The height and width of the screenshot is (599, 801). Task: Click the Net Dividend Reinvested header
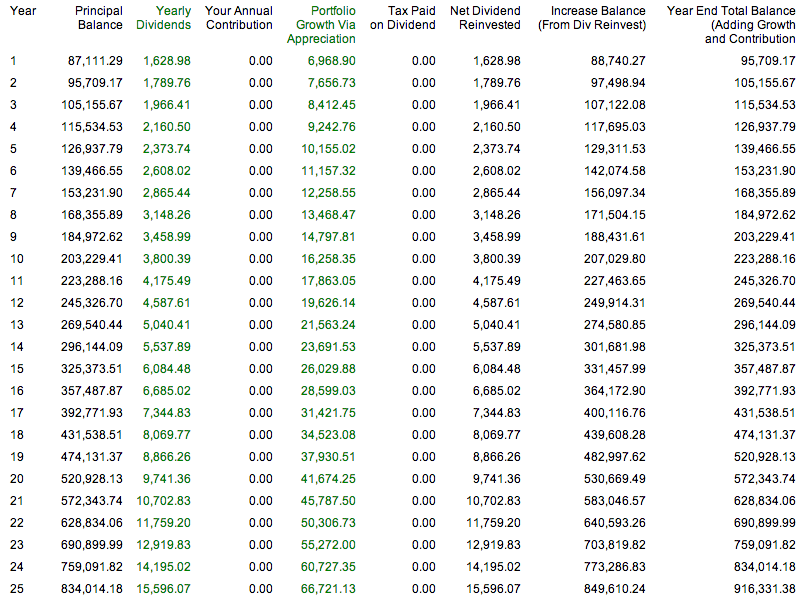coord(485,18)
